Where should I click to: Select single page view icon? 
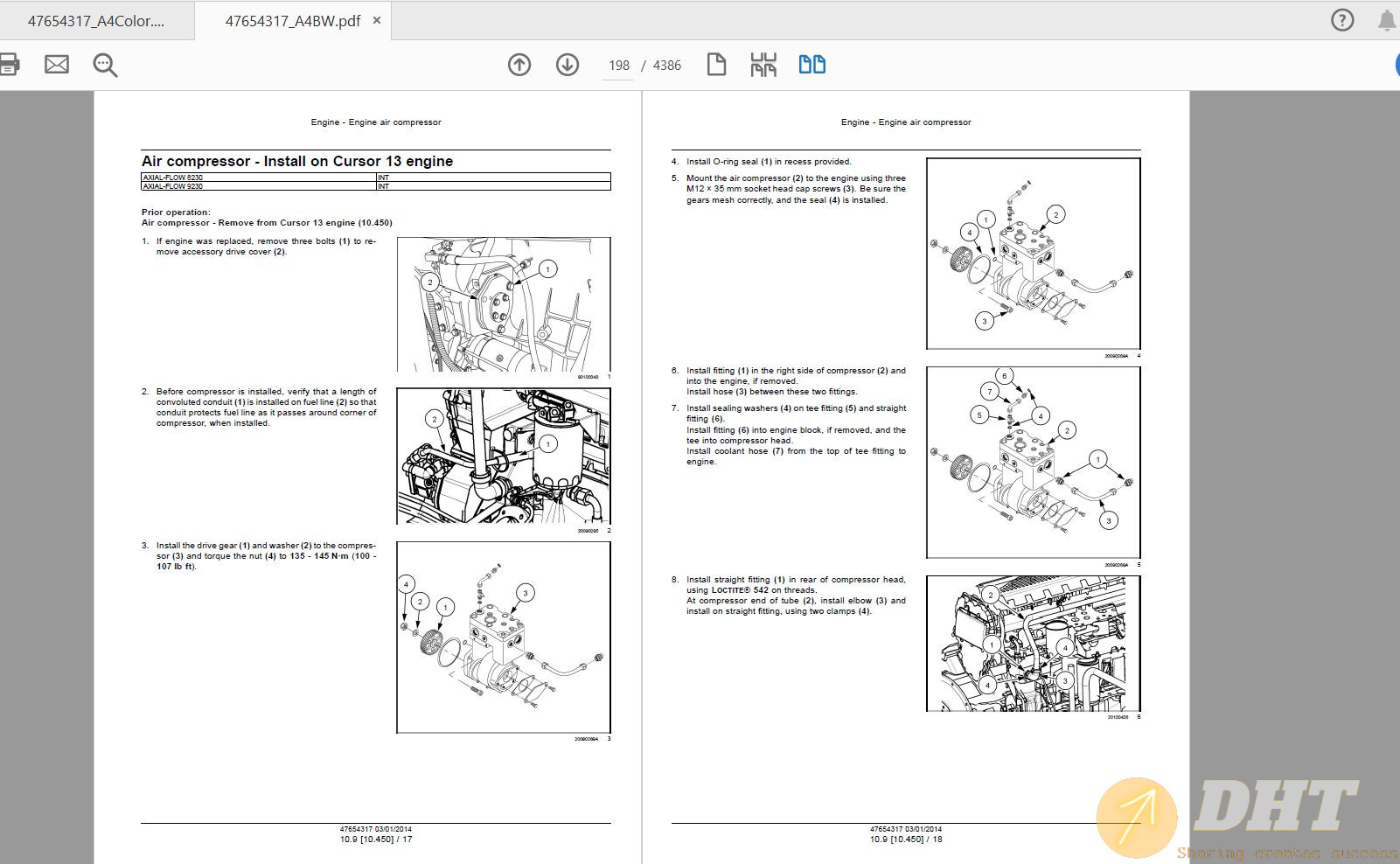click(x=716, y=65)
